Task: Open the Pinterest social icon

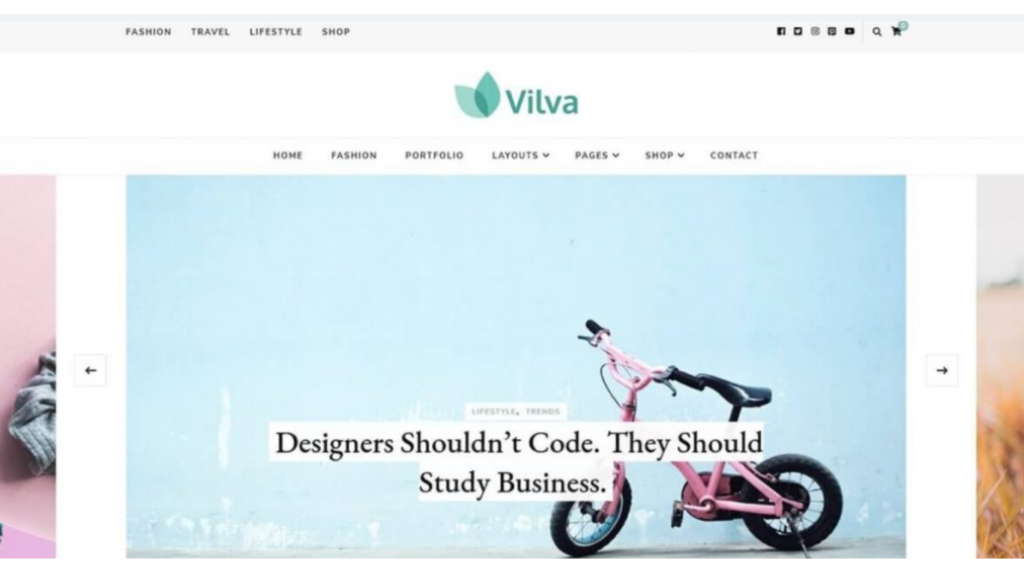Action: [x=832, y=31]
